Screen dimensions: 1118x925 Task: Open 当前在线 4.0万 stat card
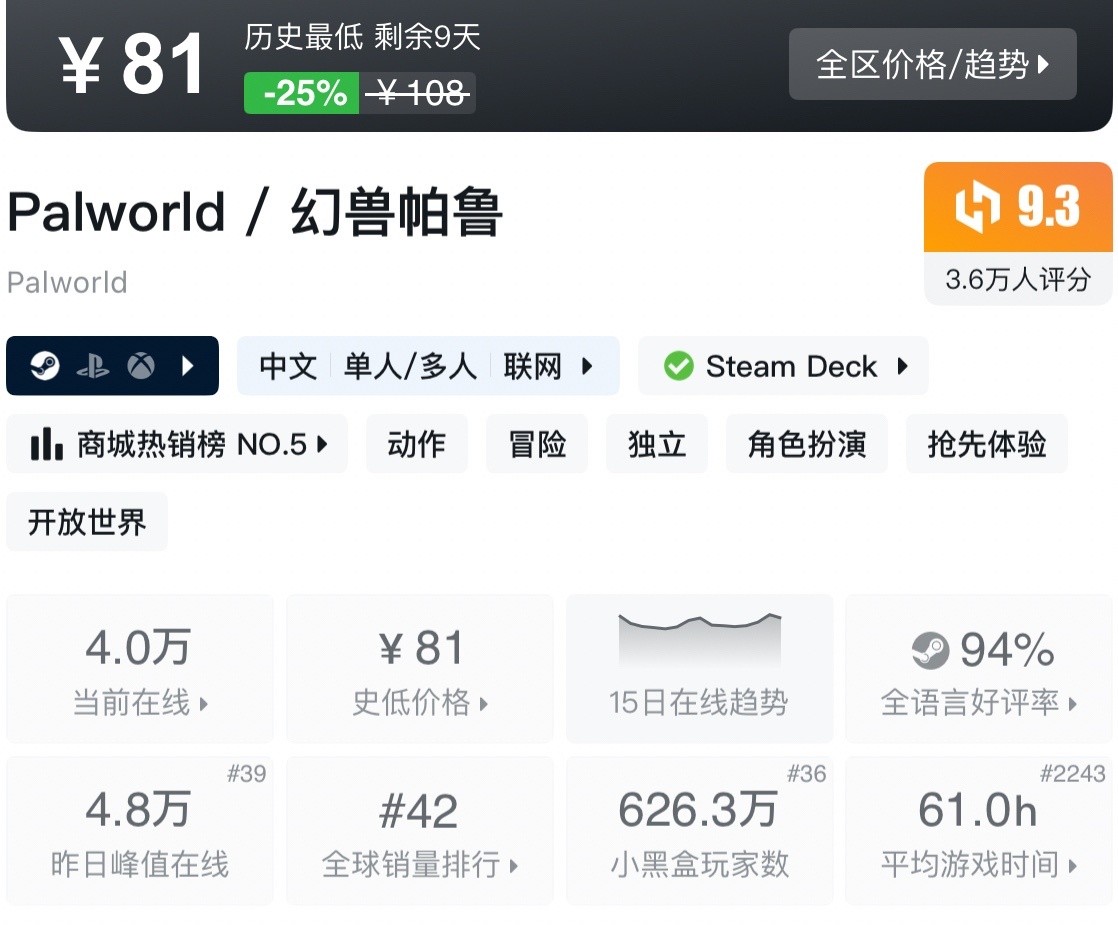140,669
